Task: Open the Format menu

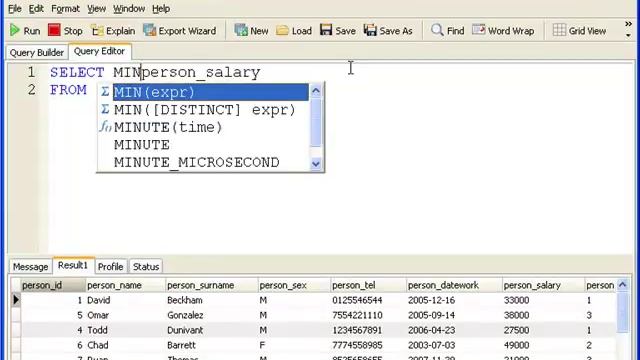Action: coord(65,9)
